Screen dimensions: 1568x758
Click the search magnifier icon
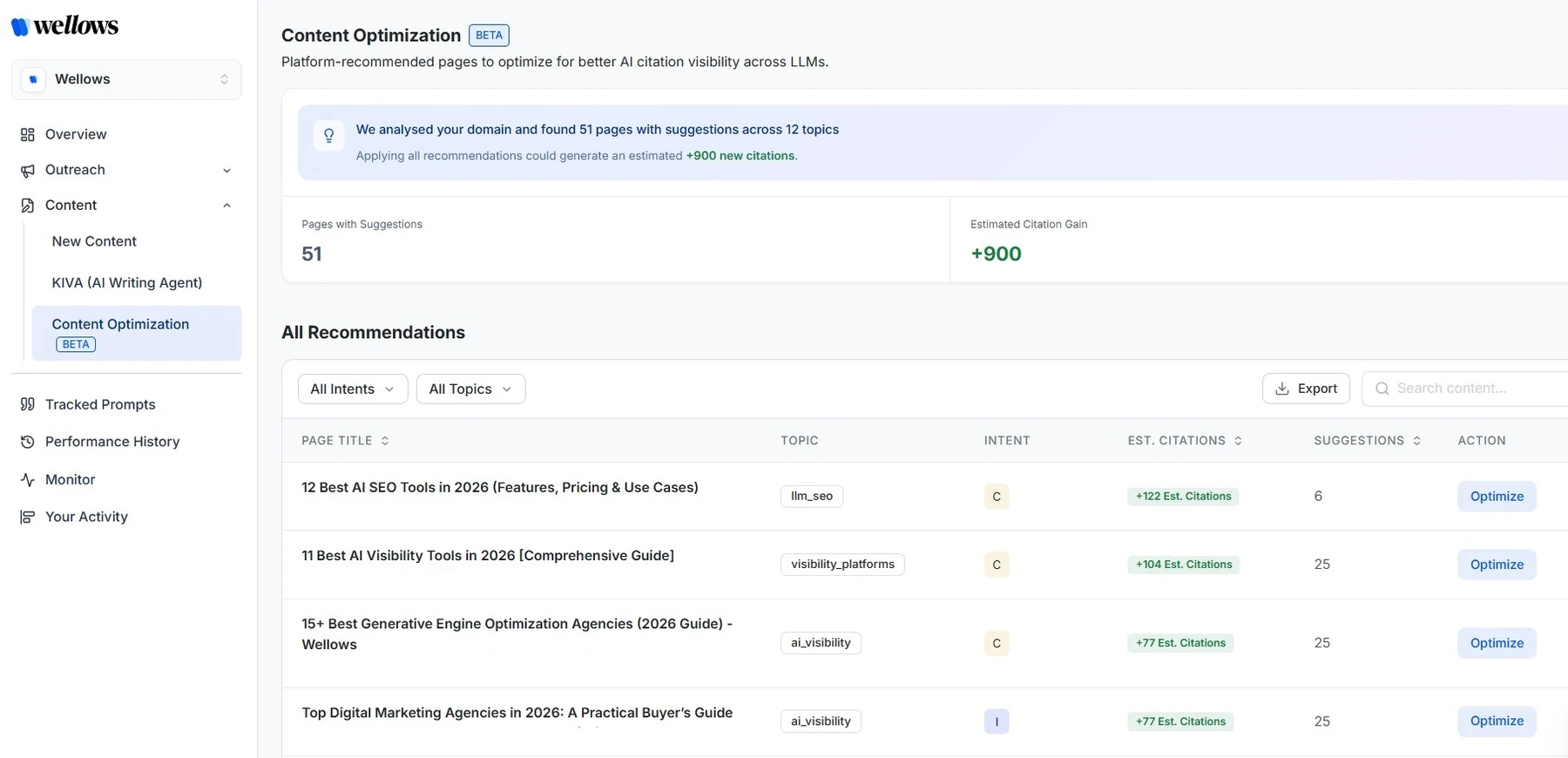1382,389
